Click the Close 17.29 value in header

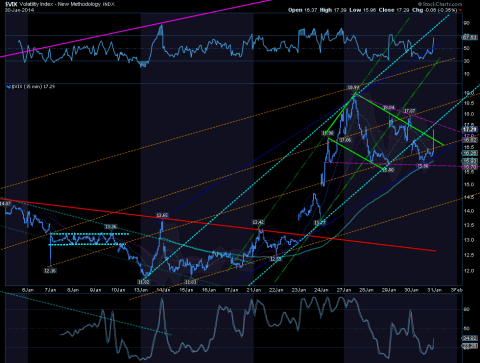tap(394, 10)
